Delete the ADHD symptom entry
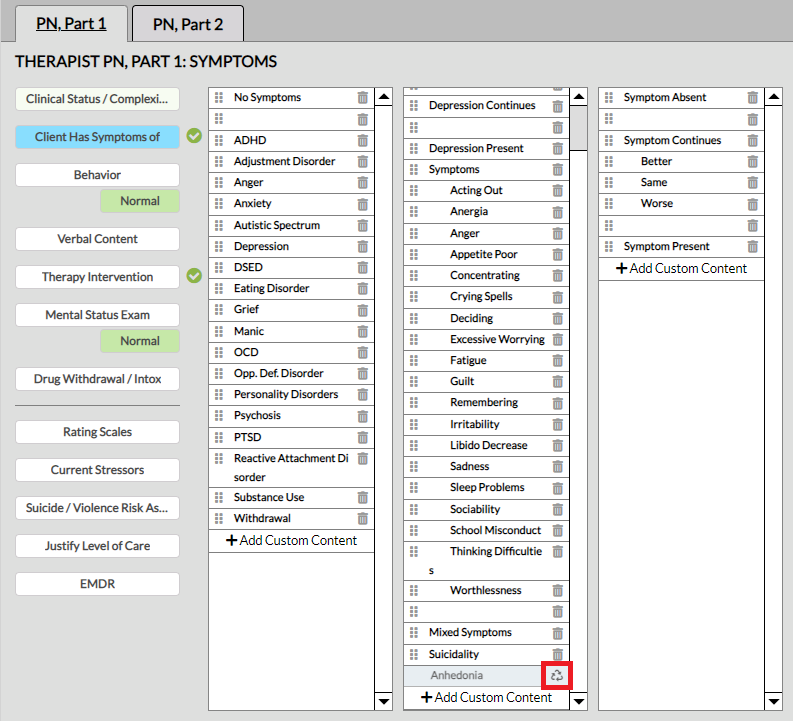The image size is (793, 721). pos(362,140)
